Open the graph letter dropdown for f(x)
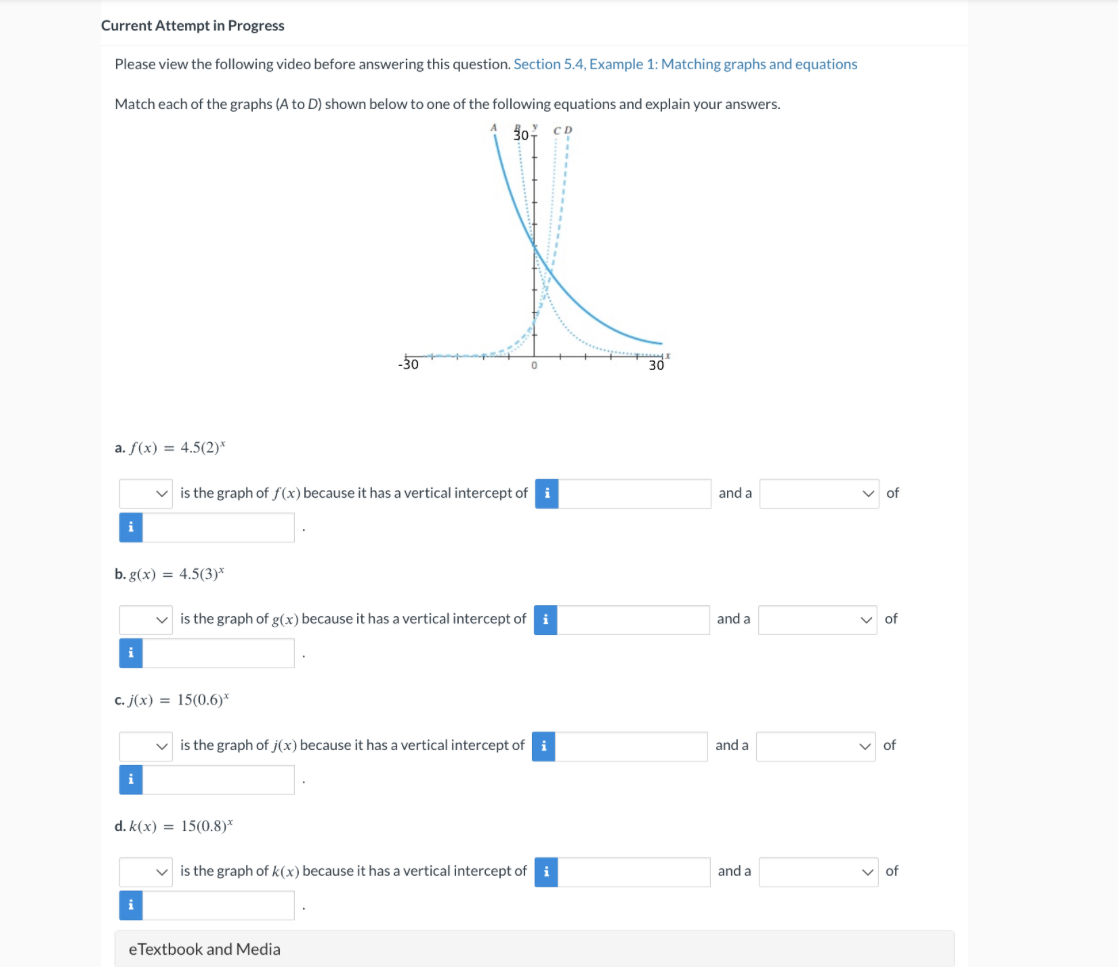 [145, 493]
